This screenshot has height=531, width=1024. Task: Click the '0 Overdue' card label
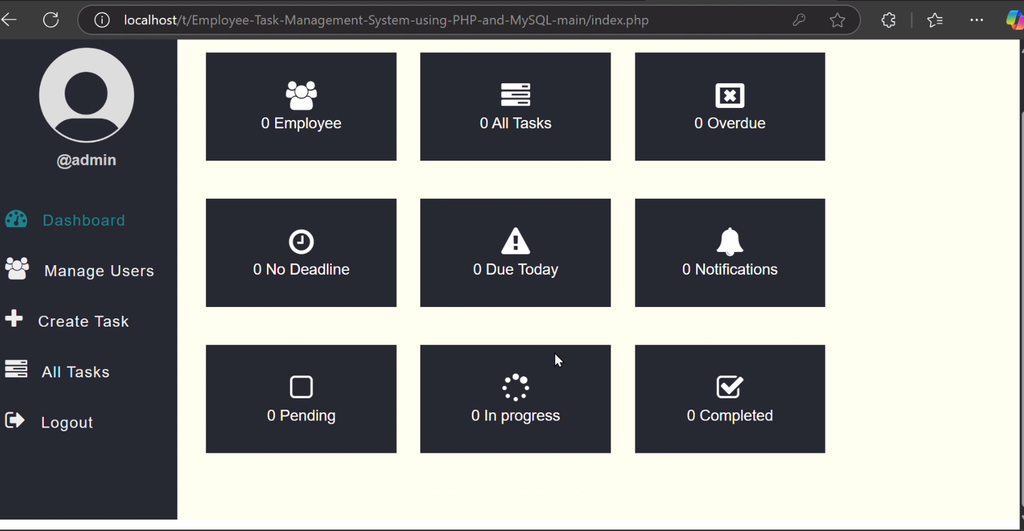tap(729, 123)
